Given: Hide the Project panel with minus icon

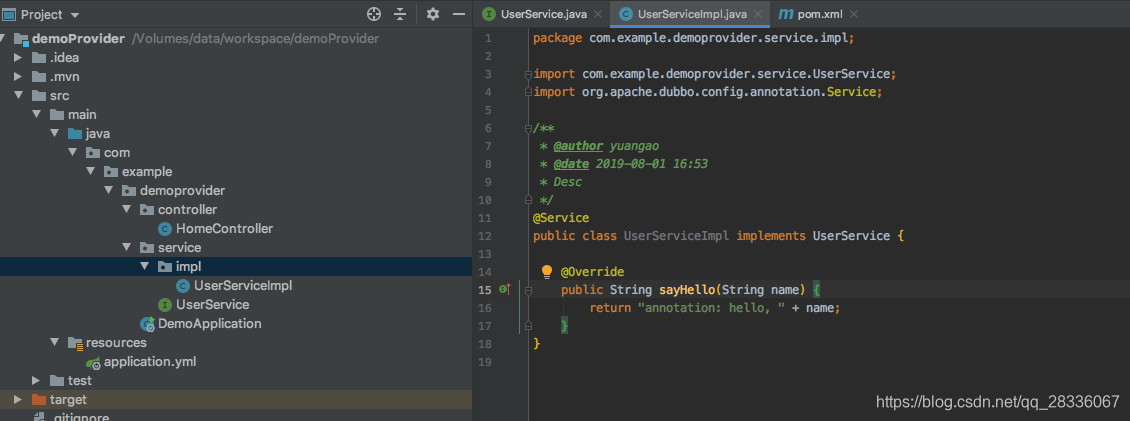Looking at the screenshot, I should (x=458, y=14).
